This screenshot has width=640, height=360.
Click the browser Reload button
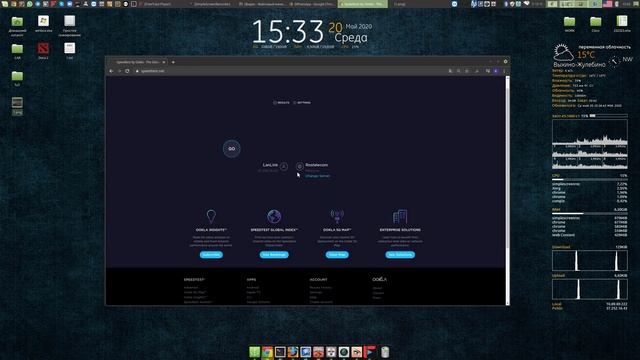[x=127, y=71]
